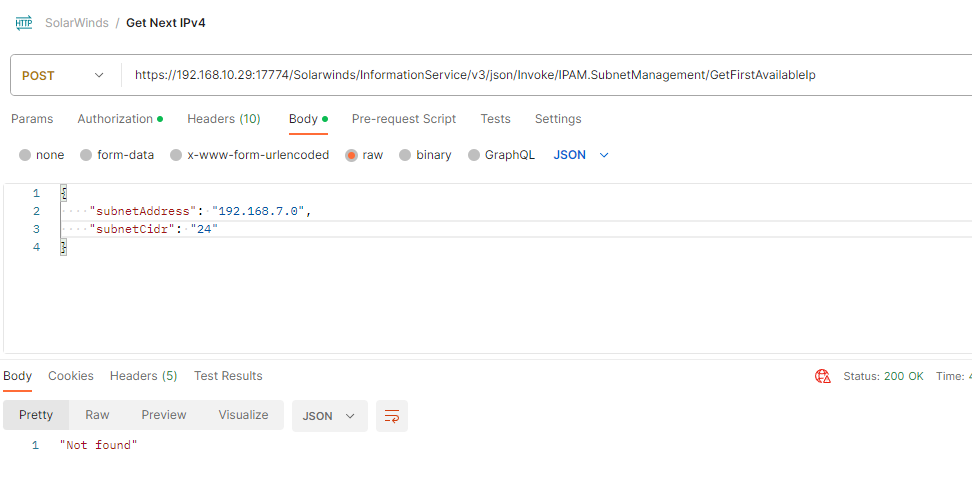
Task: Select the form-data body option
Action: [117, 155]
